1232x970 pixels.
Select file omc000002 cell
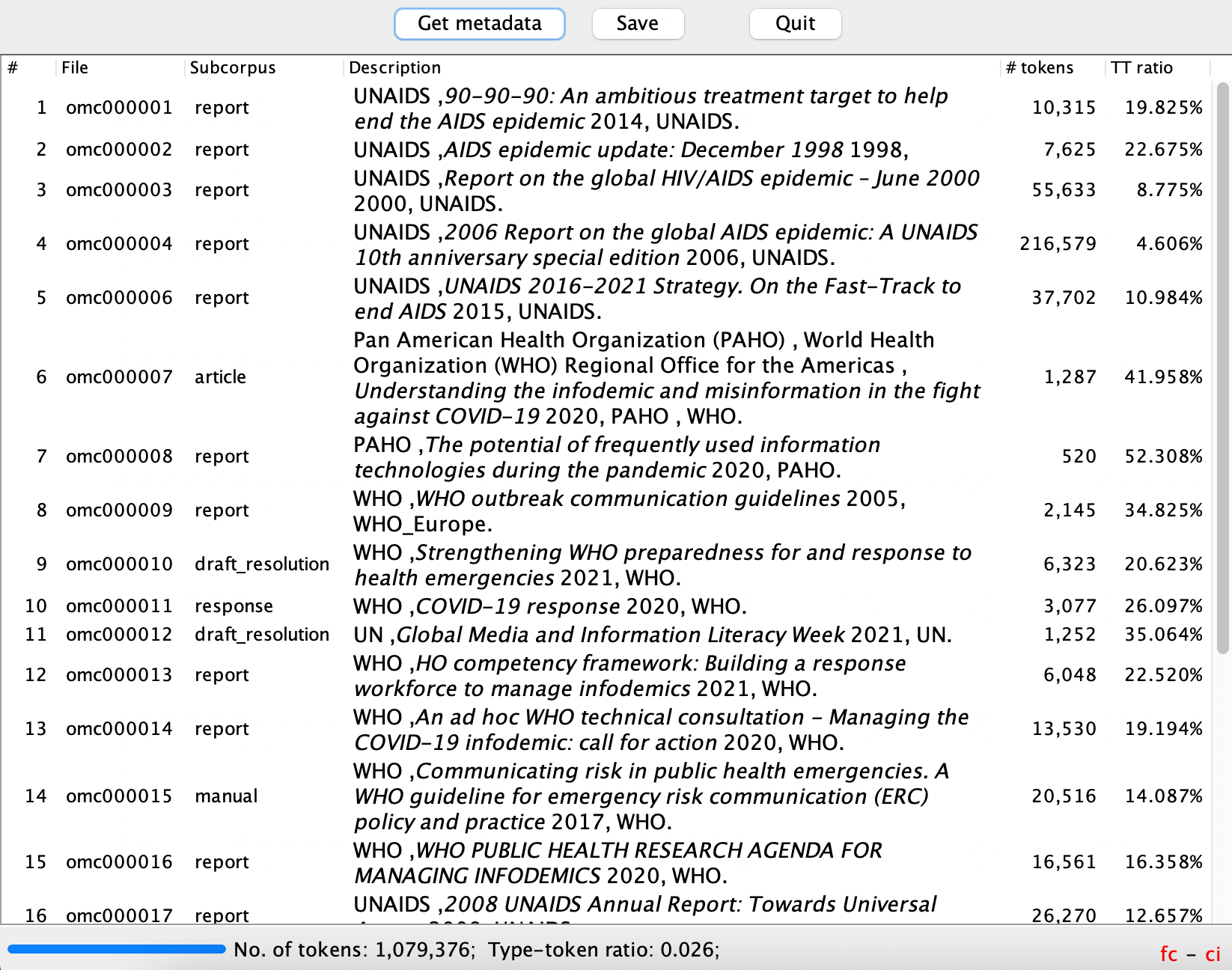(119, 150)
